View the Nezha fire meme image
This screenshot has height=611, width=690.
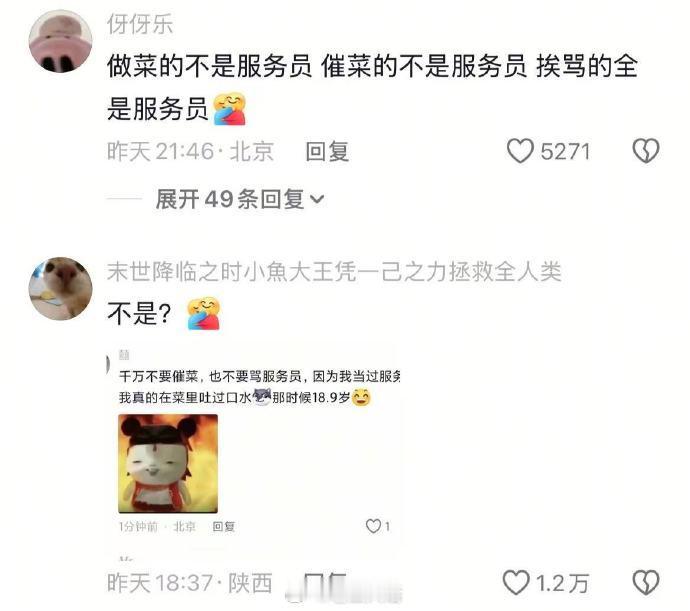coord(168,464)
